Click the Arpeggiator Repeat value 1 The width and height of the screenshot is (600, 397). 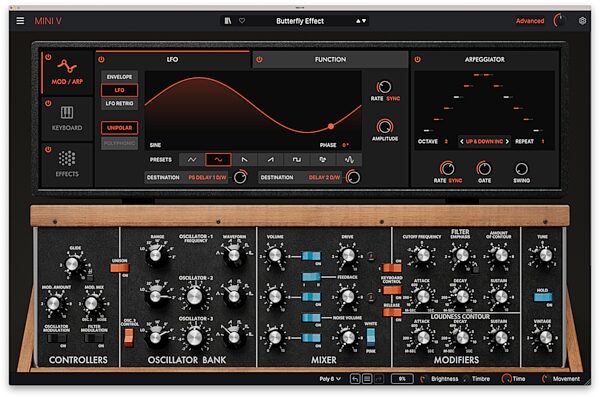pyautogui.click(x=543, y=142)
